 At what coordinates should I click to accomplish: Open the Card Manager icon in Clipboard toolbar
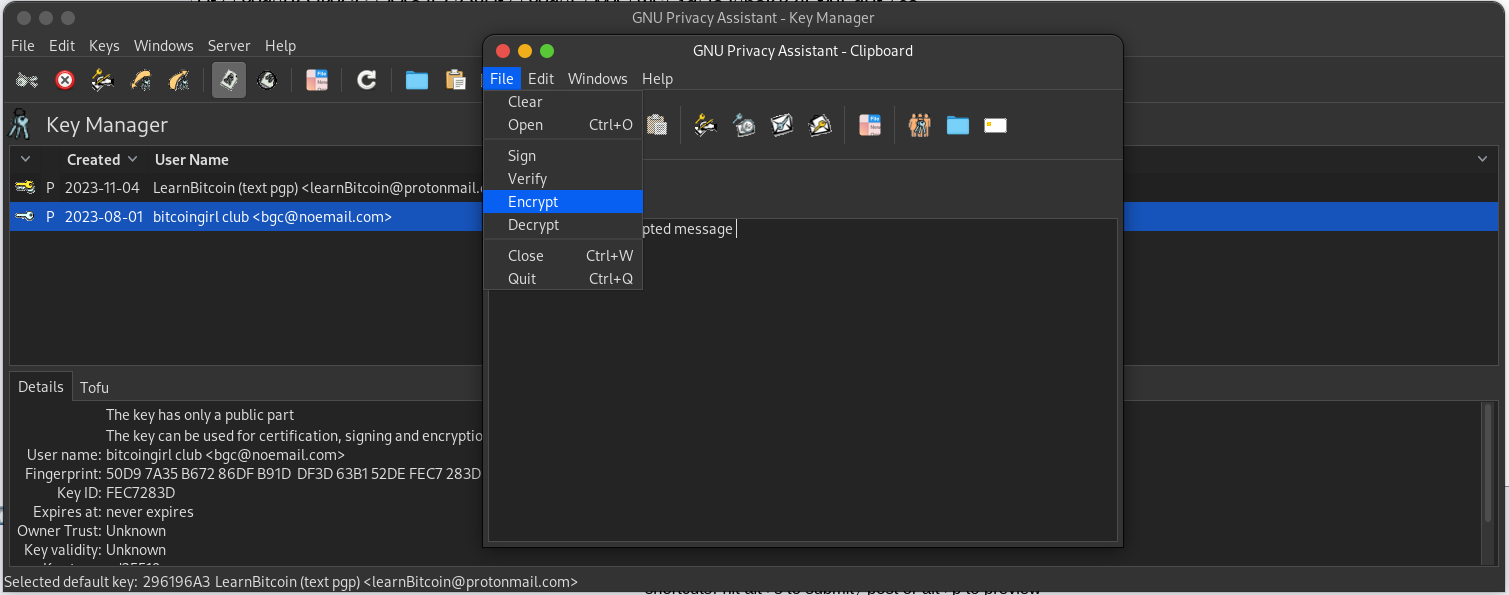coord(995,125)
